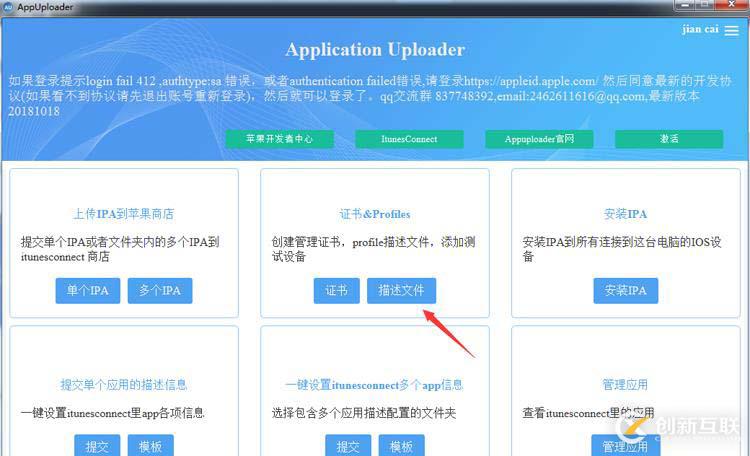Click description 安装IPA到所有连接到这台电脑的IOS设备
The image size is (750, 456).
622,249
